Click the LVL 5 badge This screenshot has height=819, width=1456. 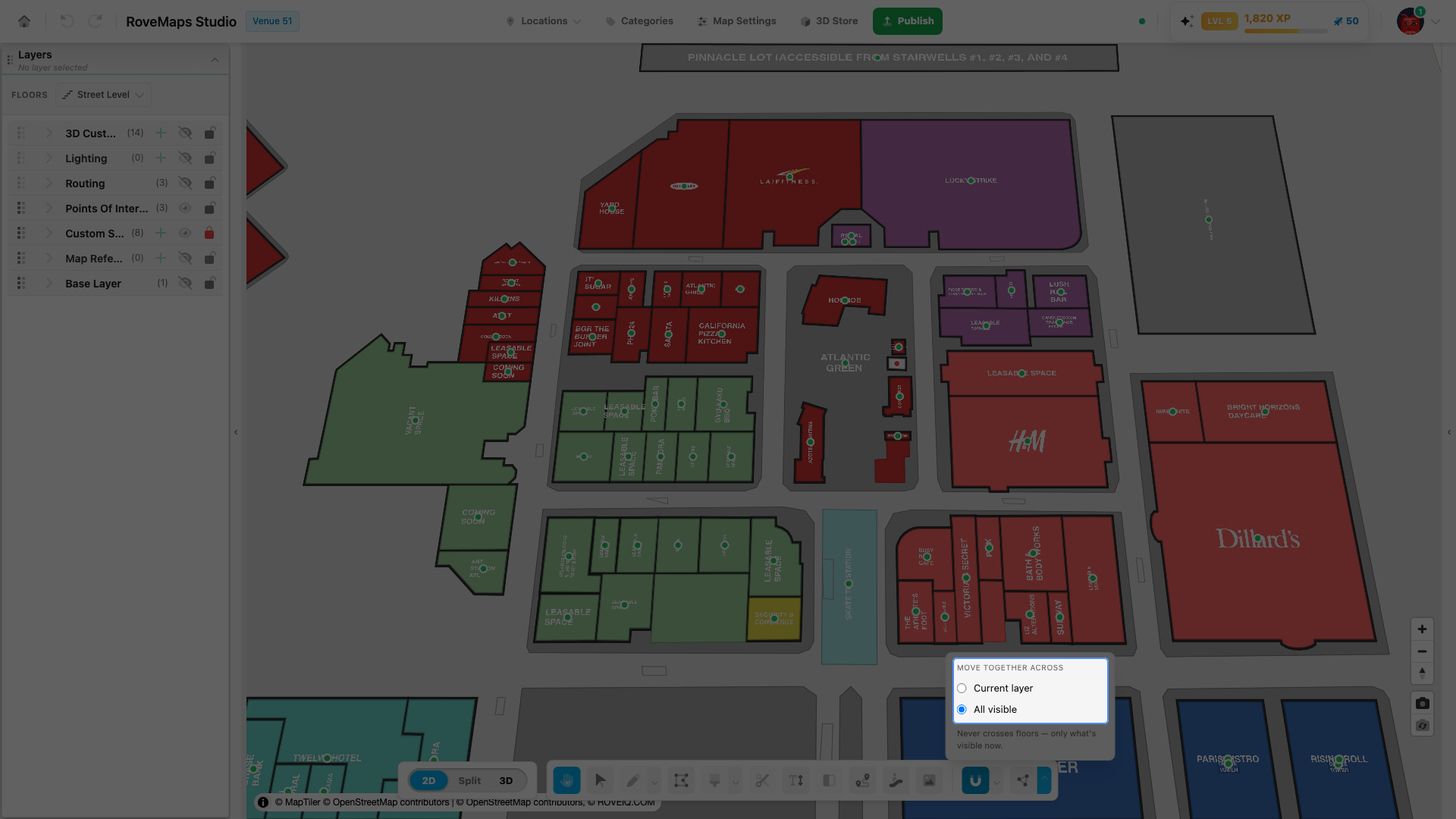(1219, 21)
